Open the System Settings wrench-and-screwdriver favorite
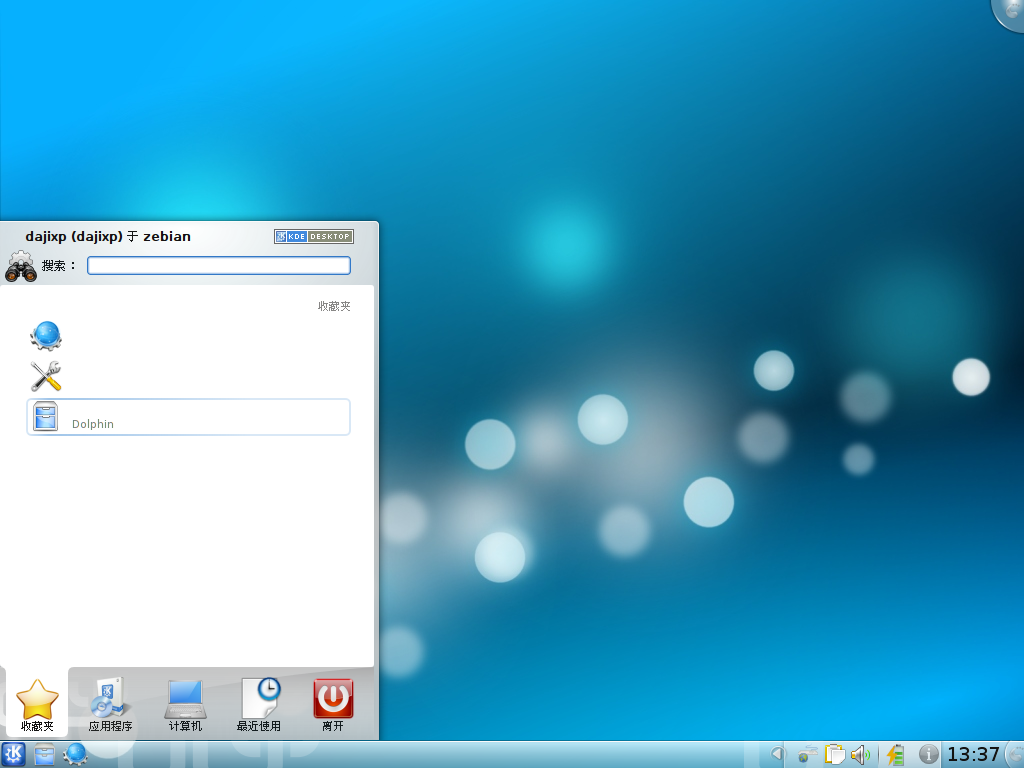1024x768 pixels. click(46, 376)
